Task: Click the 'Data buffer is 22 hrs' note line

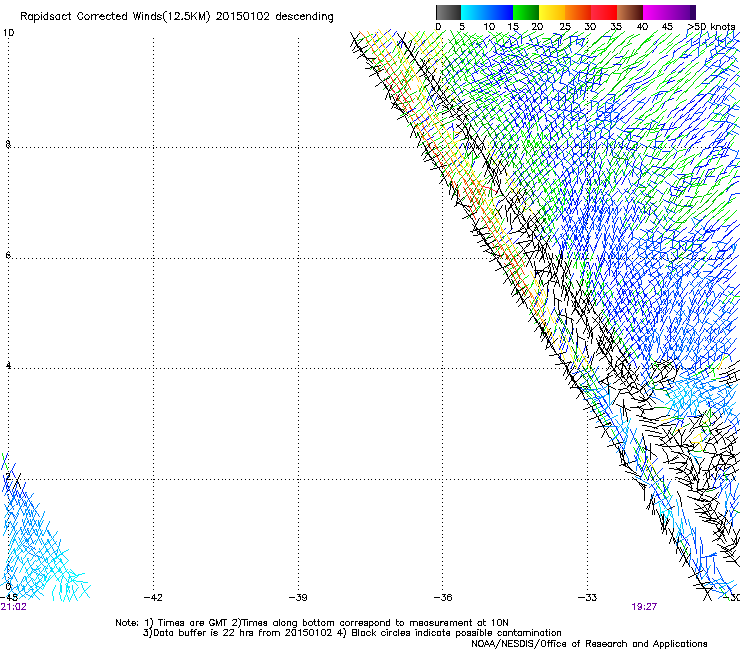Action: pos(352,633)
